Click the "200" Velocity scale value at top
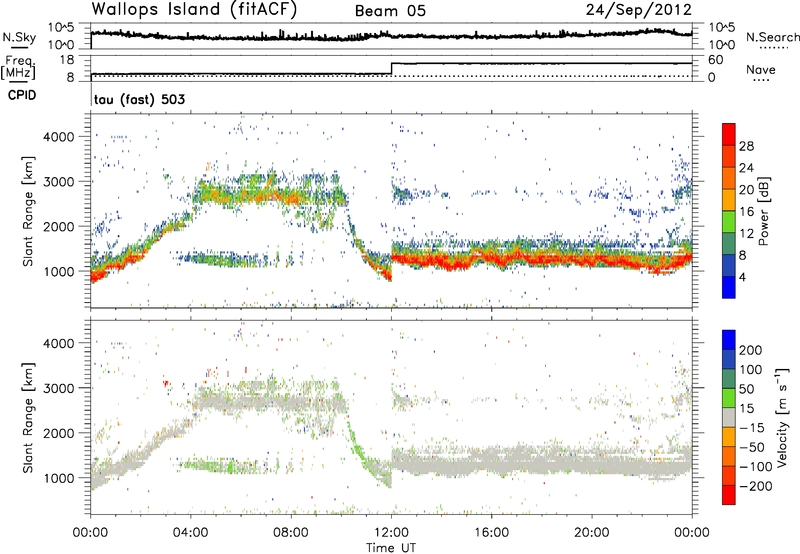 [751, 350]
